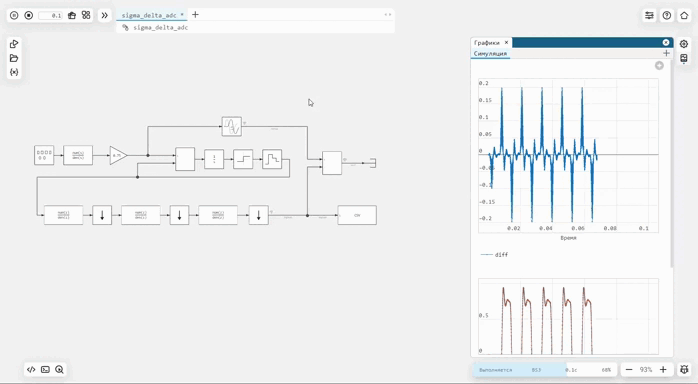Expand the toolbar with the double chevron
This screenshot has width=698, height=384.
click(x=105, y=15)
